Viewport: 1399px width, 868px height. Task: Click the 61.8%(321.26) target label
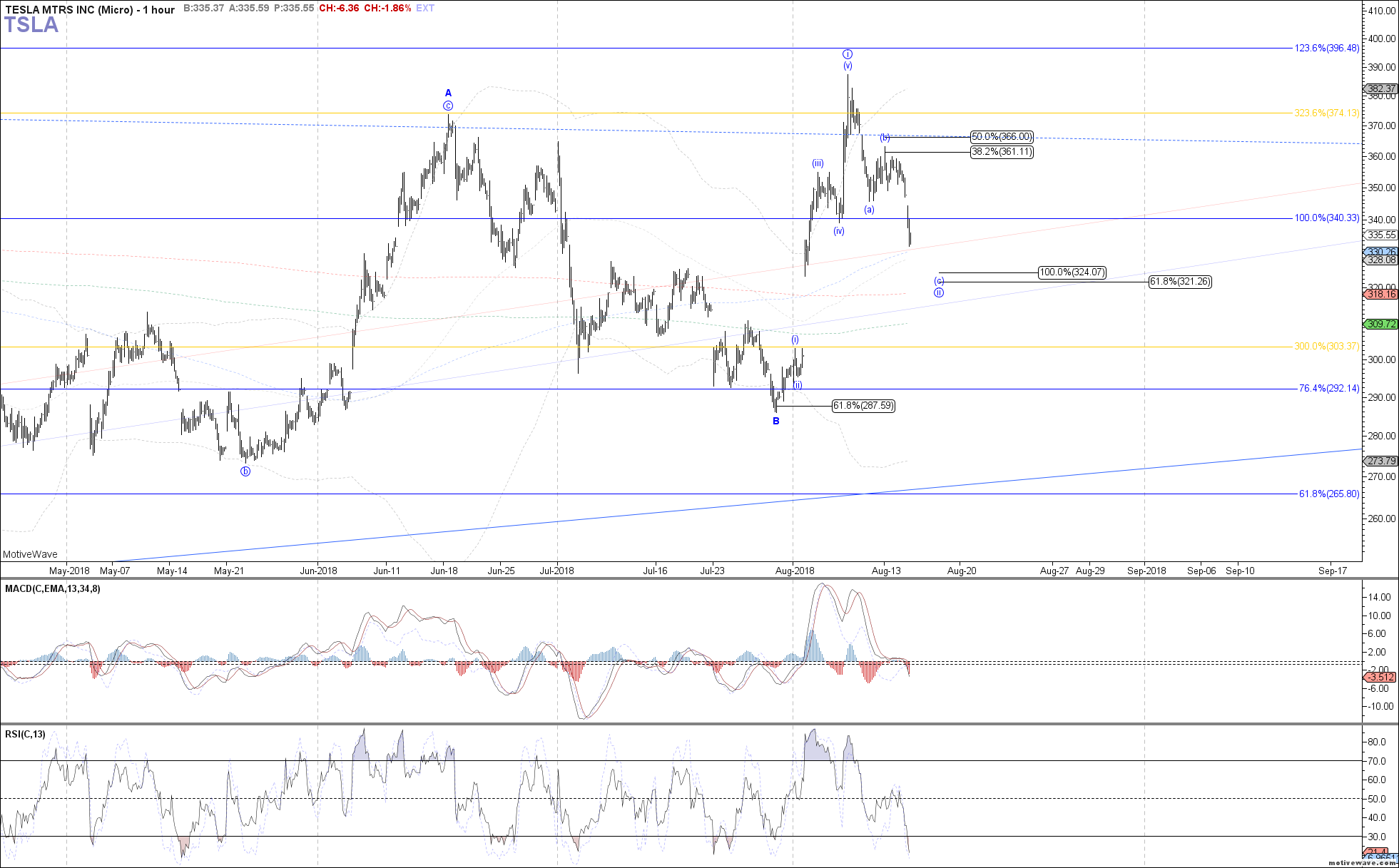[1180, 282]
